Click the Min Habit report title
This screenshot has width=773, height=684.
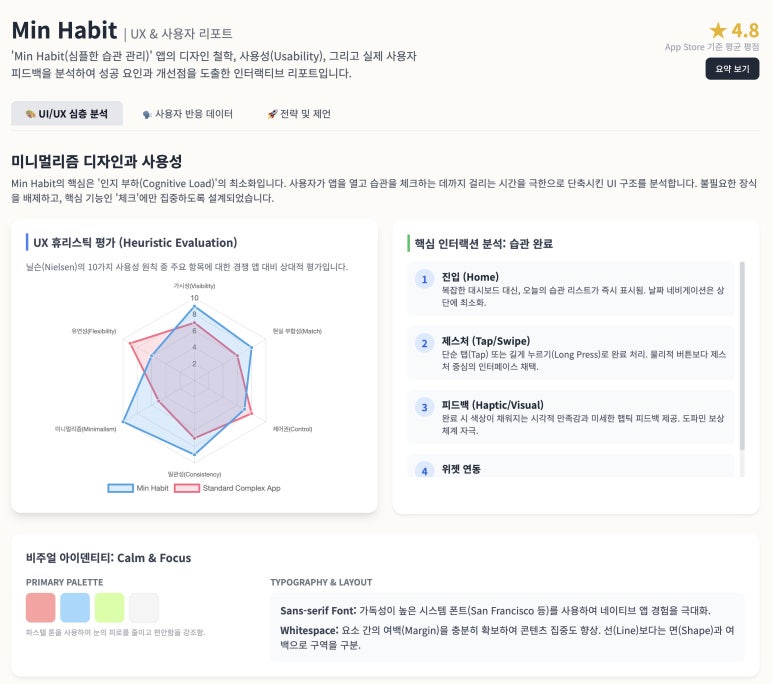pyautogui.click(x=64, y=30)
